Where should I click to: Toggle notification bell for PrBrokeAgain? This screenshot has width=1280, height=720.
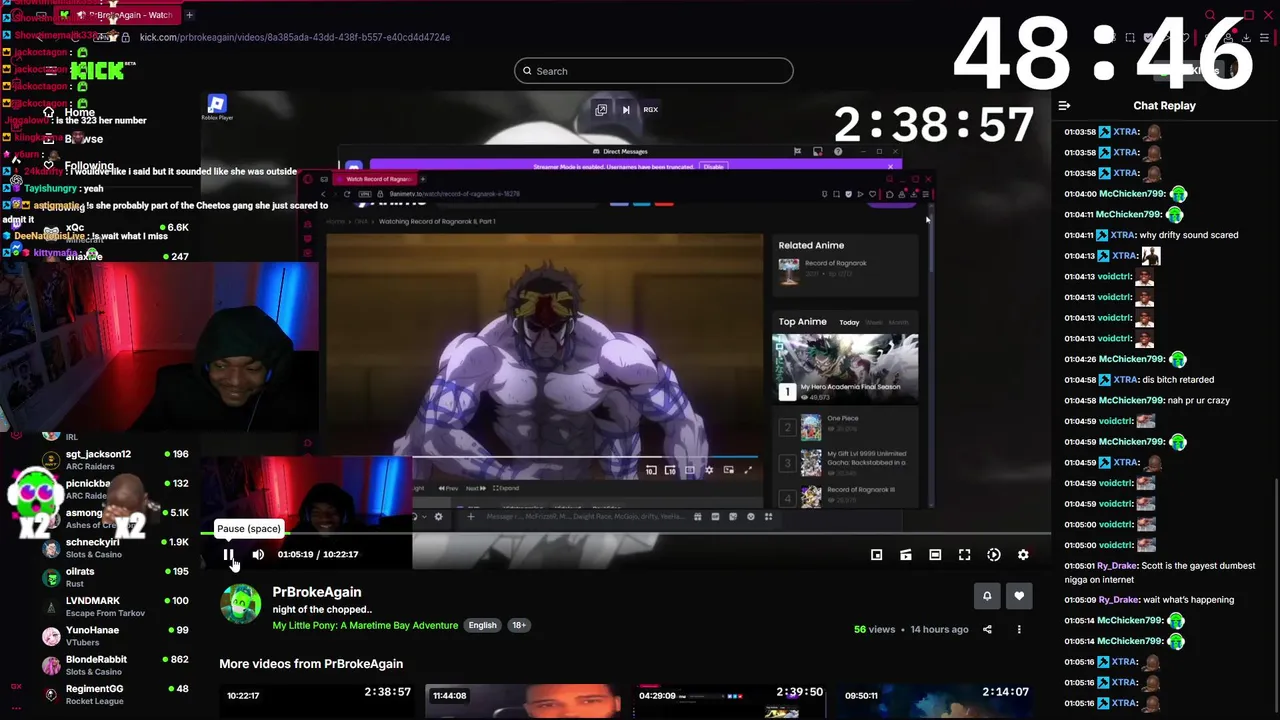pos(987,596)
